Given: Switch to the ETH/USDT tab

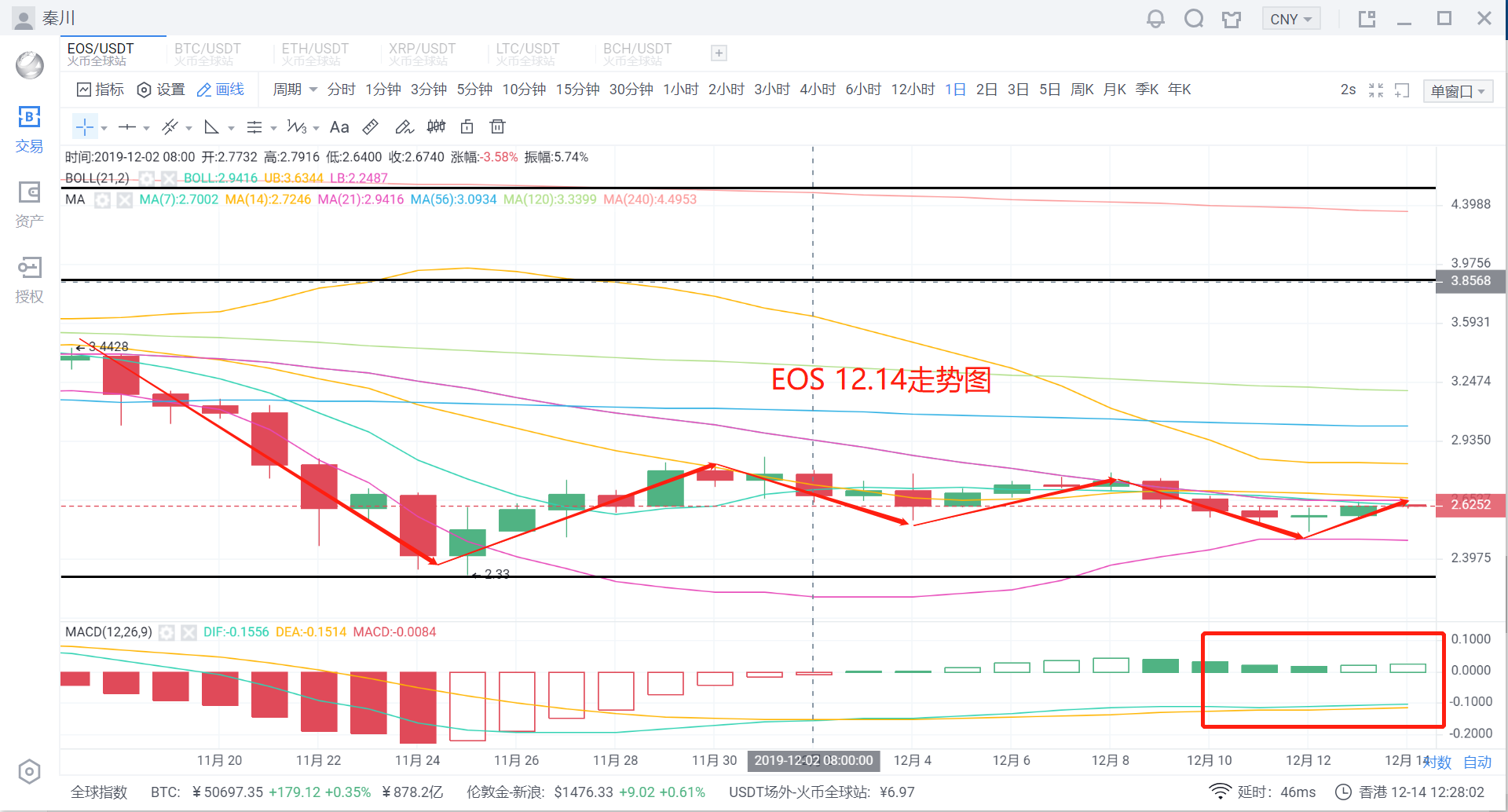Looking at the screenshot, I should coord(315,54).
